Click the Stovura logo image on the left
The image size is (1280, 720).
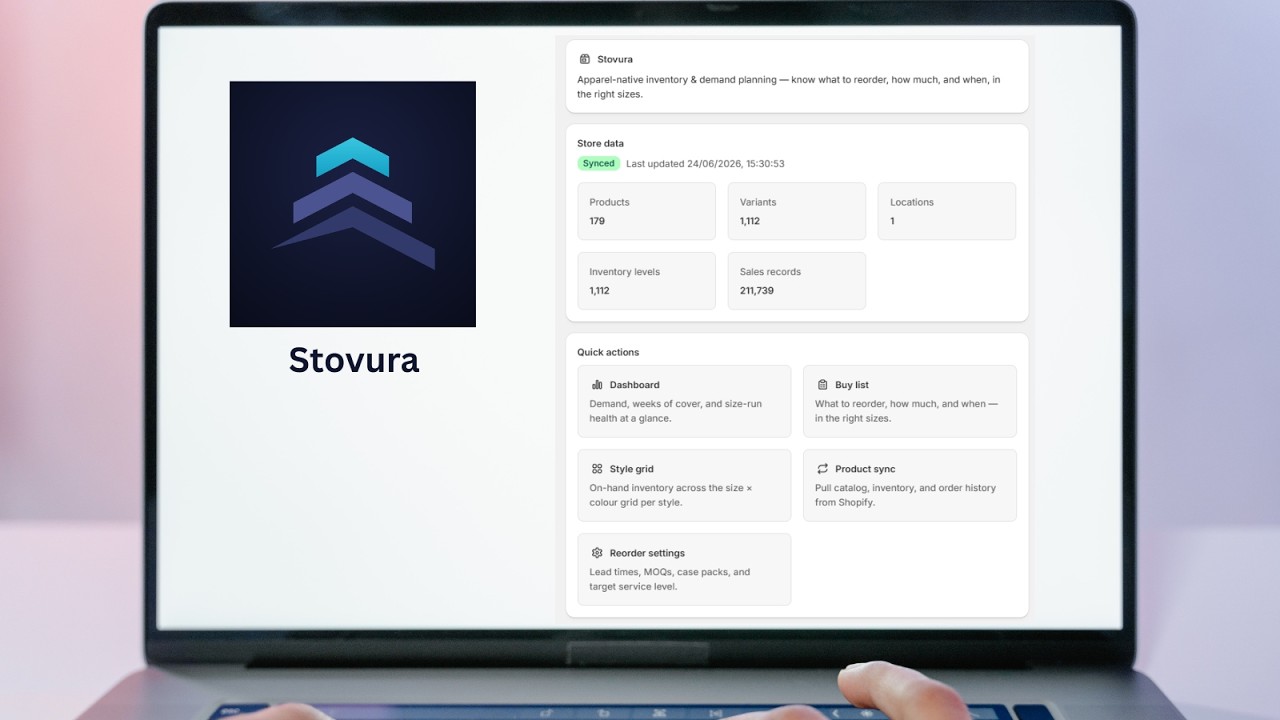click(x=353, y=204)
